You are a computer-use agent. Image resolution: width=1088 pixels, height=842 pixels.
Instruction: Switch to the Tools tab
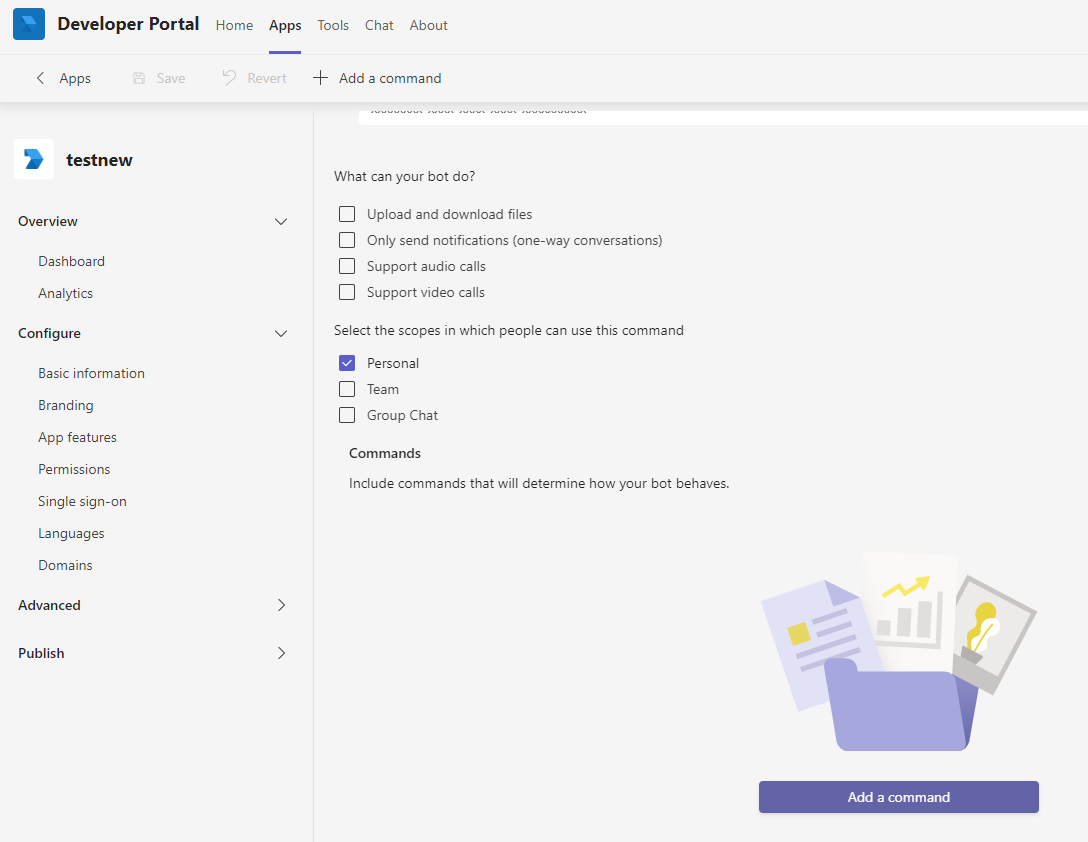pyautogui.click(x=332, y=25)
